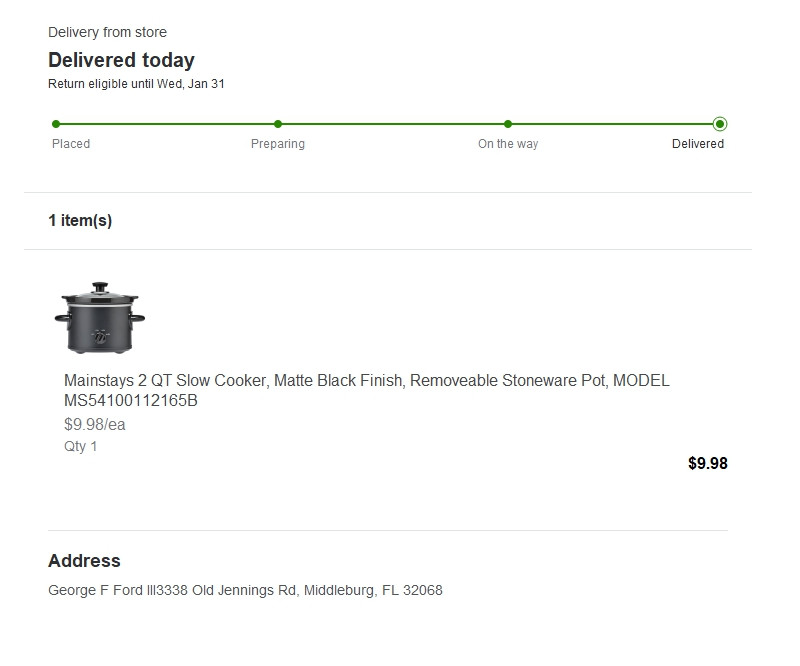Click the Delivery from store label
The width and height of the screenshot is (800, 666).
click(x=107, y=32)
